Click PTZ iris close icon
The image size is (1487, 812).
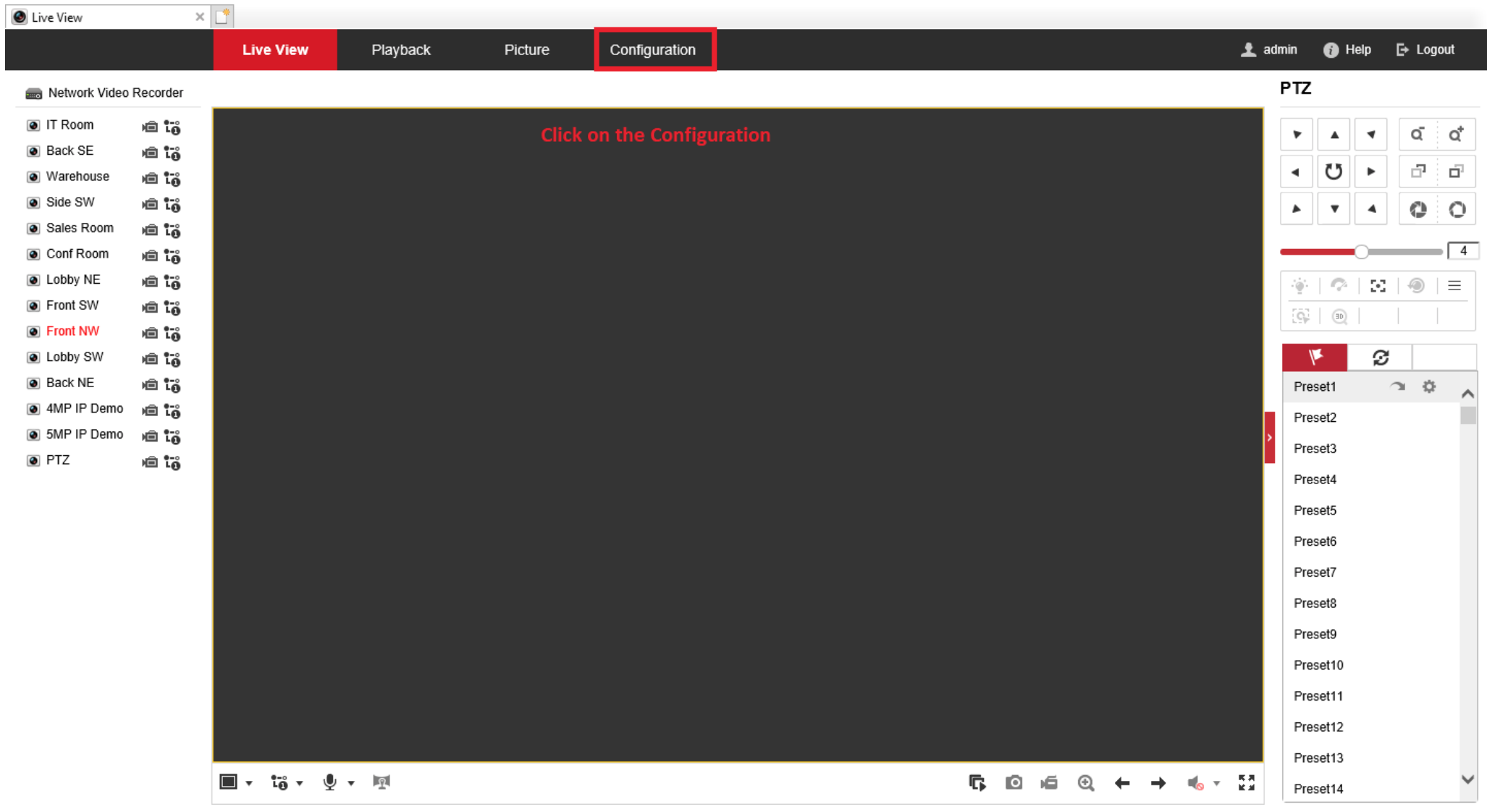(x=1418, y=209)
